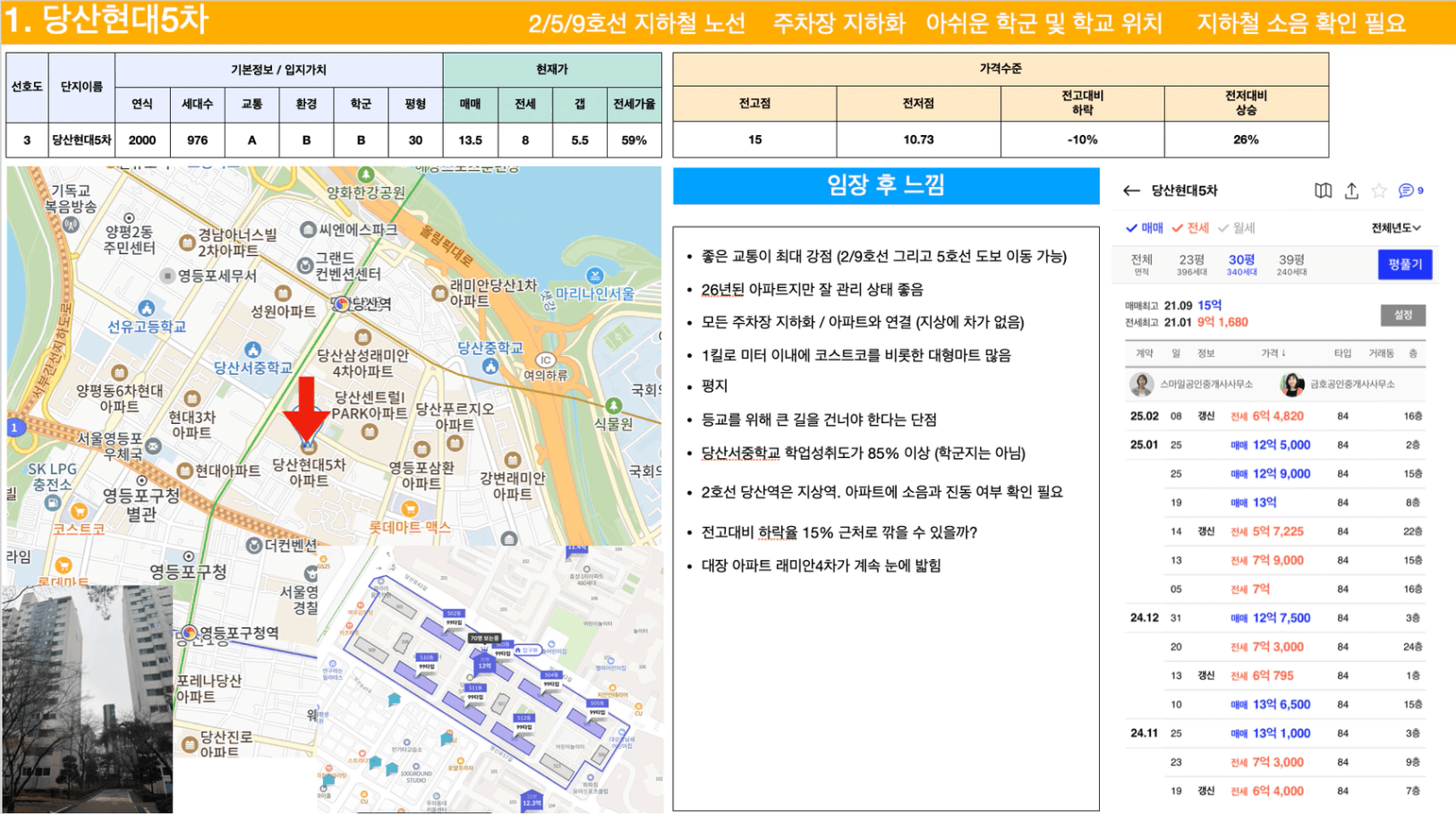Click the 식물원 green marker icon

coord(613,405)
